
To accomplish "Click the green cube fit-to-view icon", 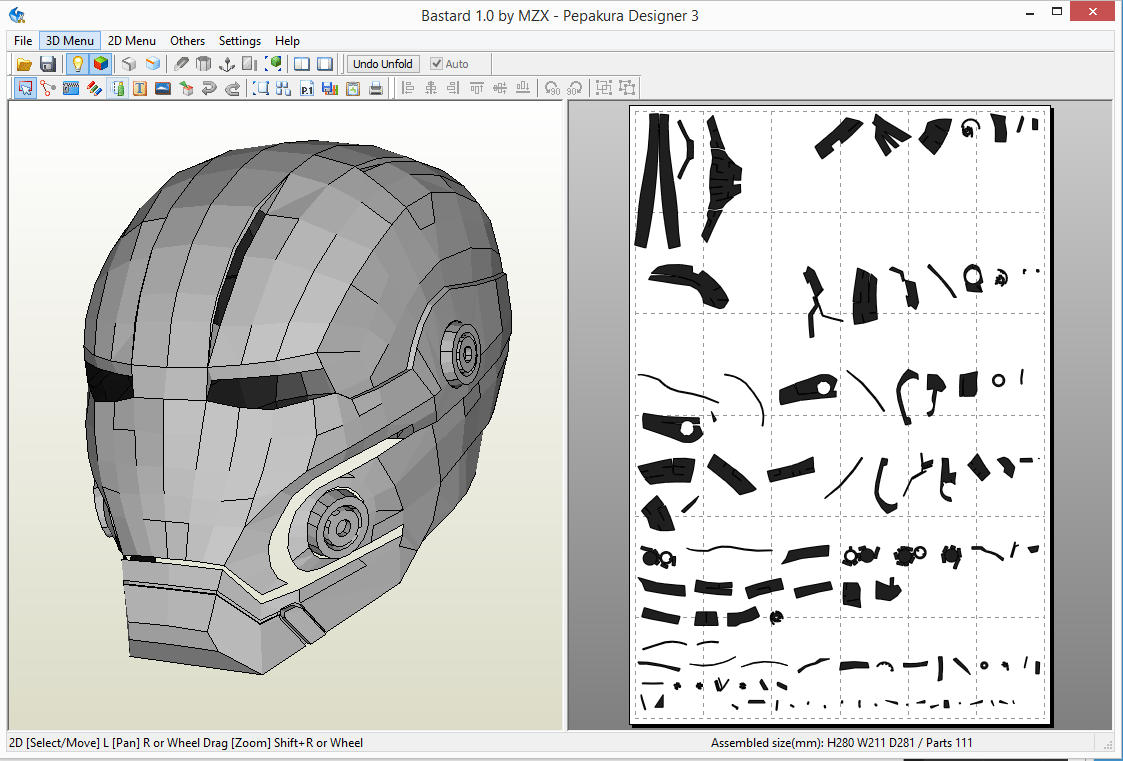I will click(274, 64).
